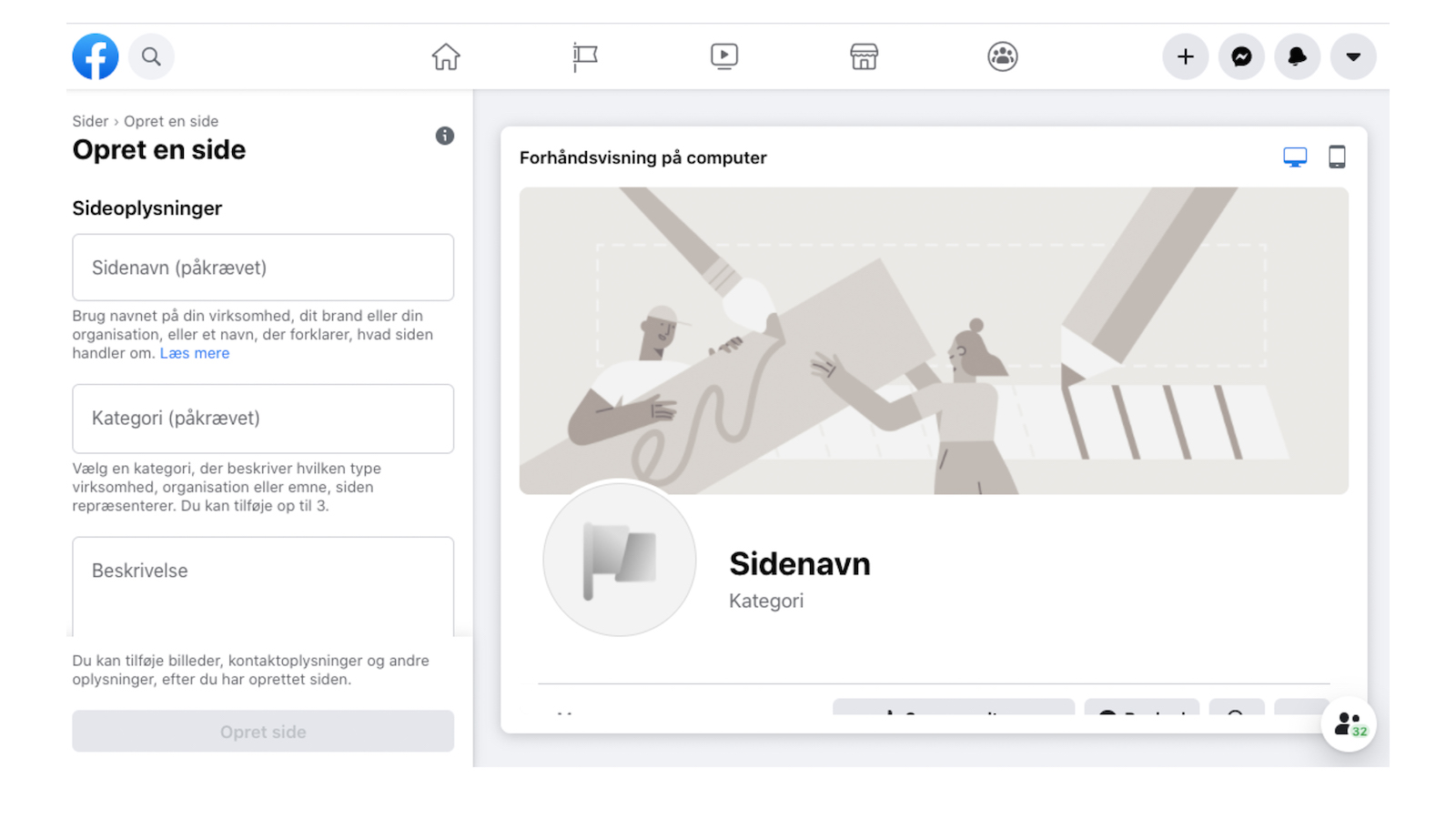Open Facebook search
The width and height of the screenshot is (1456, 819).
151,56
